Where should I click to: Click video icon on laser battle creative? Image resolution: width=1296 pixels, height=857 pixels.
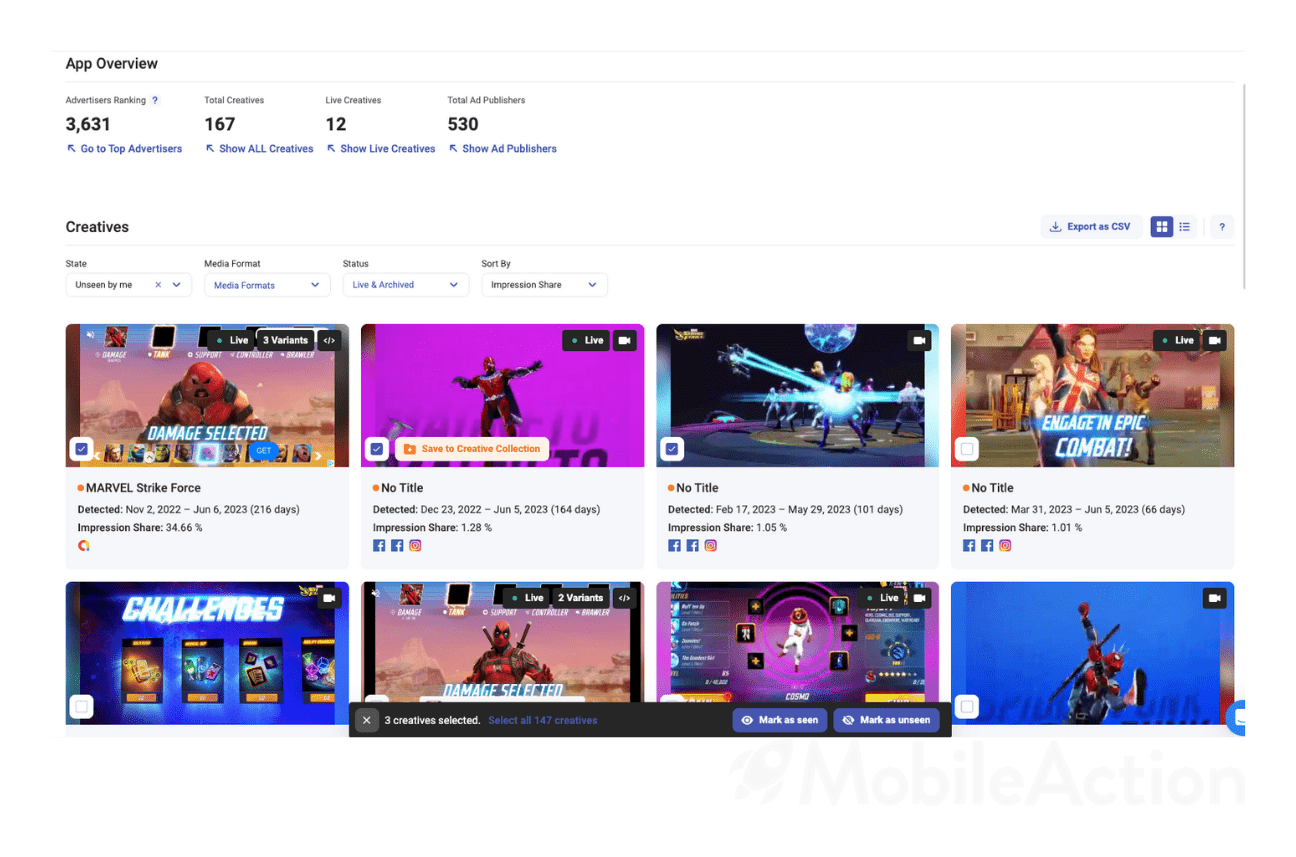[920, 340]
